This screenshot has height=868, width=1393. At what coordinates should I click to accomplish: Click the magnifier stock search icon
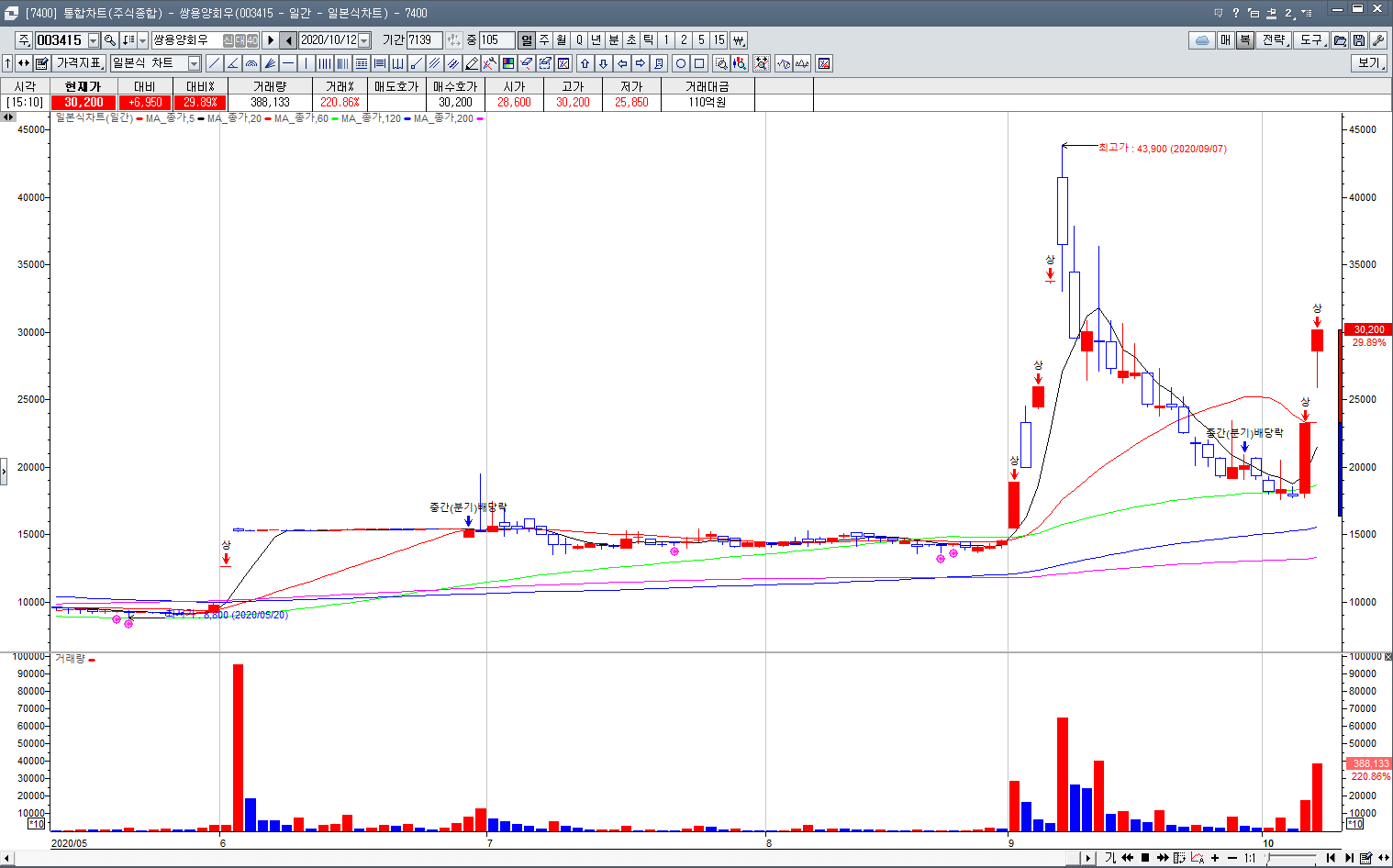pos(110,40)
